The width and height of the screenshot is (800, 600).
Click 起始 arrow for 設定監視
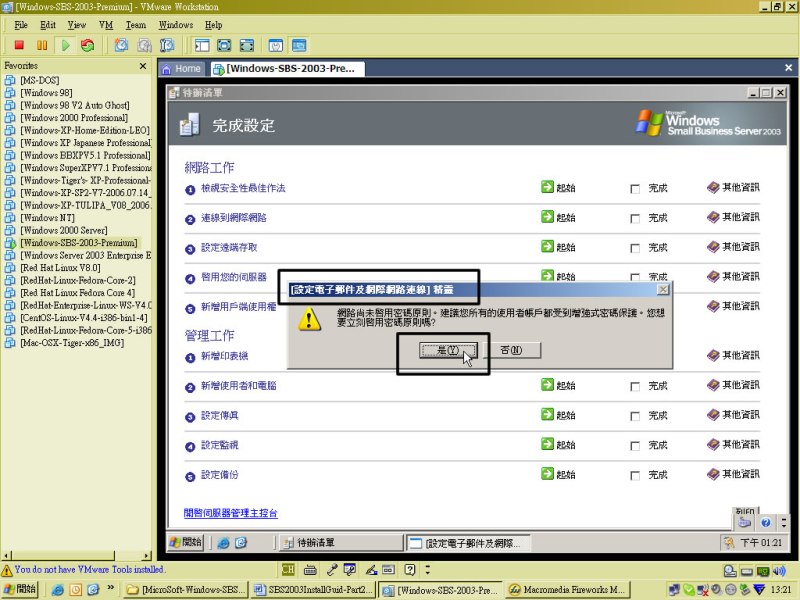547,444
